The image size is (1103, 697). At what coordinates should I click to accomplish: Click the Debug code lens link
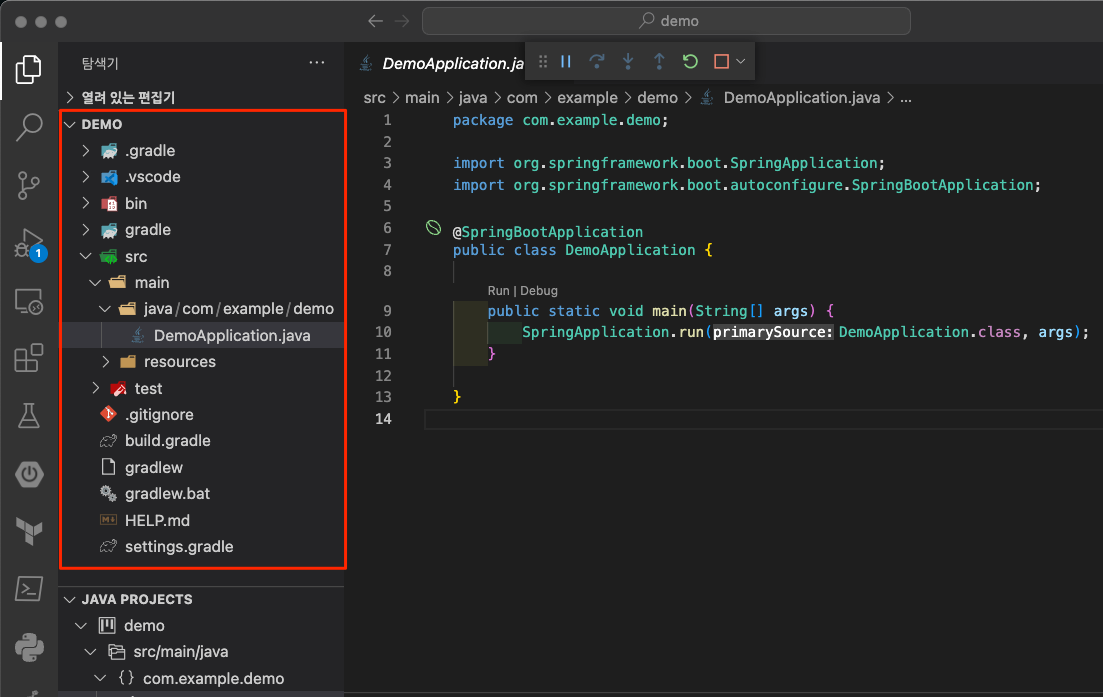539,290
